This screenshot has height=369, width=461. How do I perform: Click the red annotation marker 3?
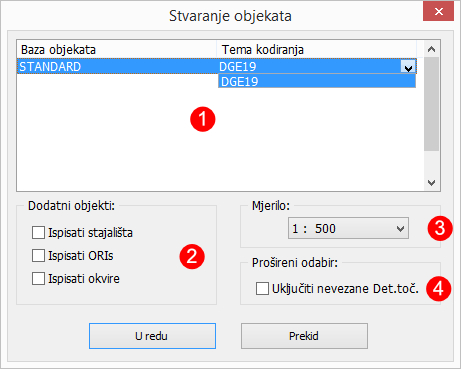tap(440, 228)
